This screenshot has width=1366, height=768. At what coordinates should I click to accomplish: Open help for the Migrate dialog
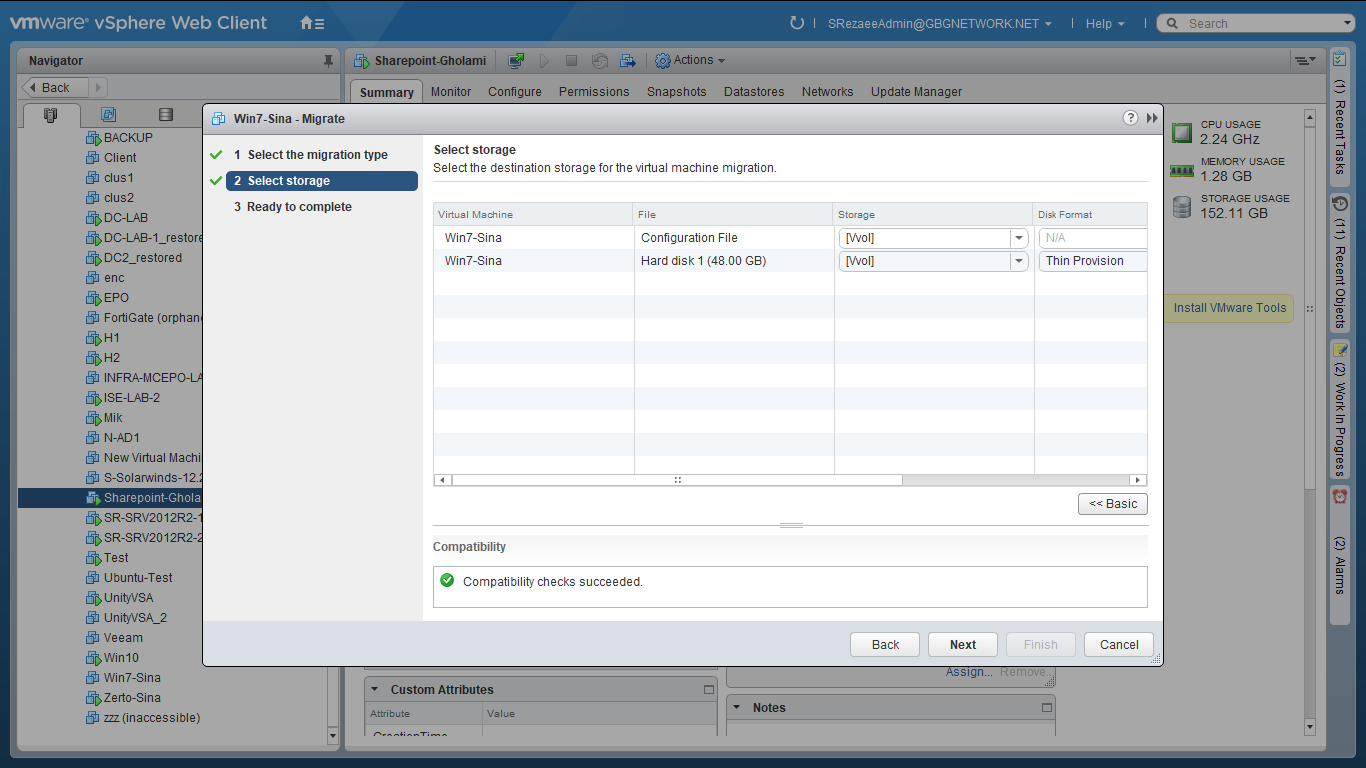point(1130,118)
